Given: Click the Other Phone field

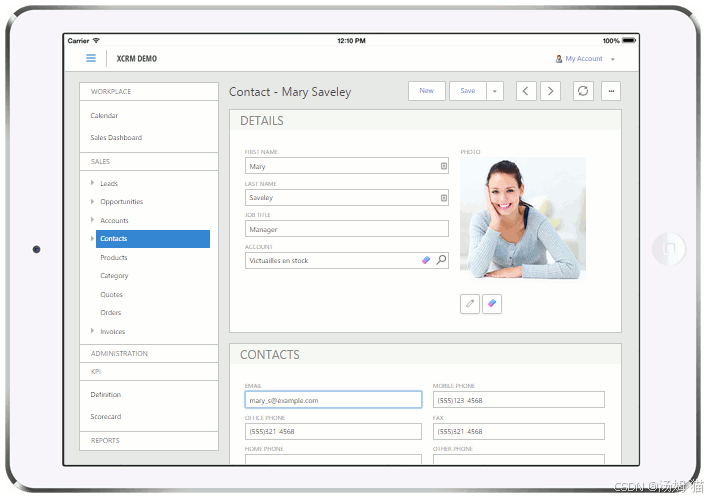Looking at the screenshot, I should point(519,459).
